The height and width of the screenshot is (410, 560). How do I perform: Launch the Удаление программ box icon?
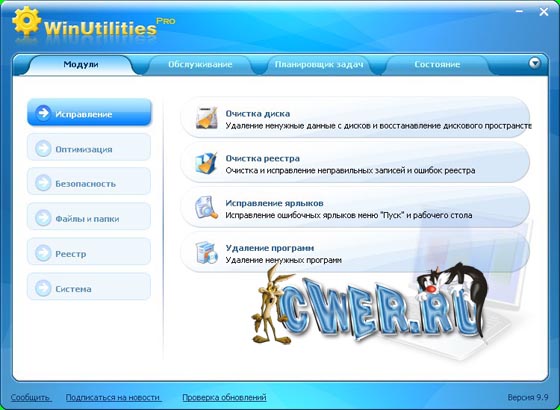(x=206, y=252)
